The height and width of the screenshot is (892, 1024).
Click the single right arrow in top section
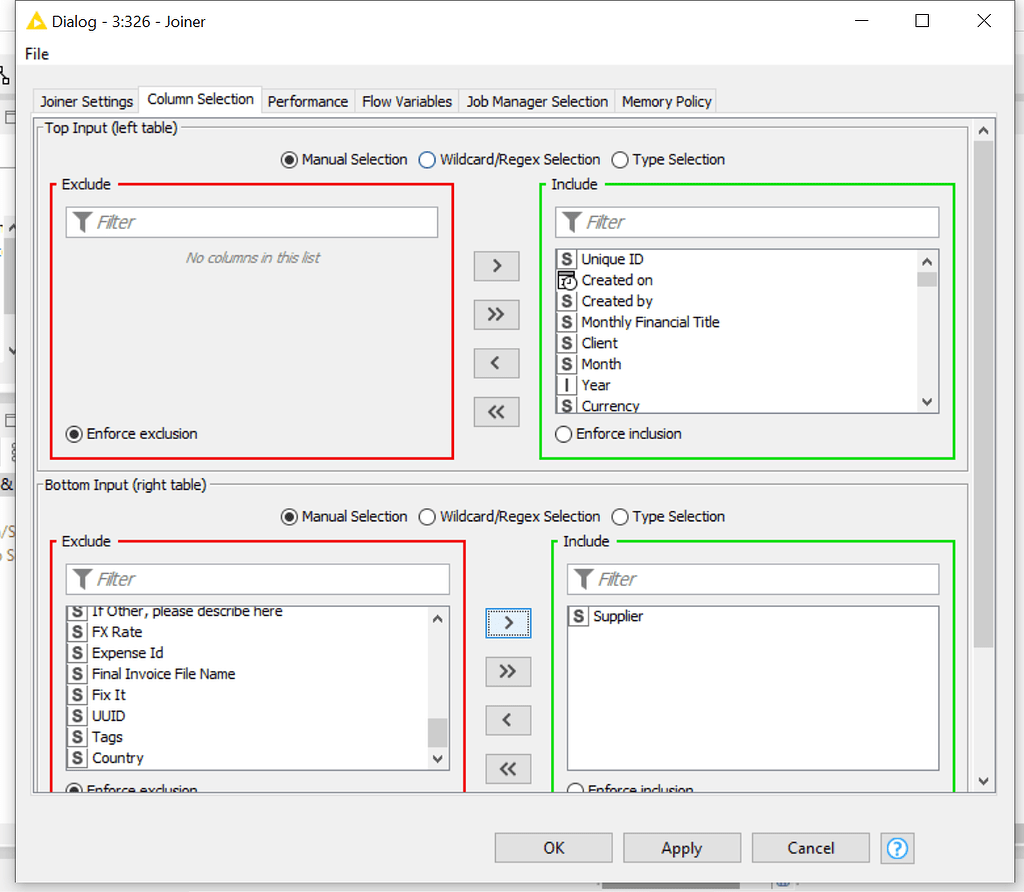496,266
